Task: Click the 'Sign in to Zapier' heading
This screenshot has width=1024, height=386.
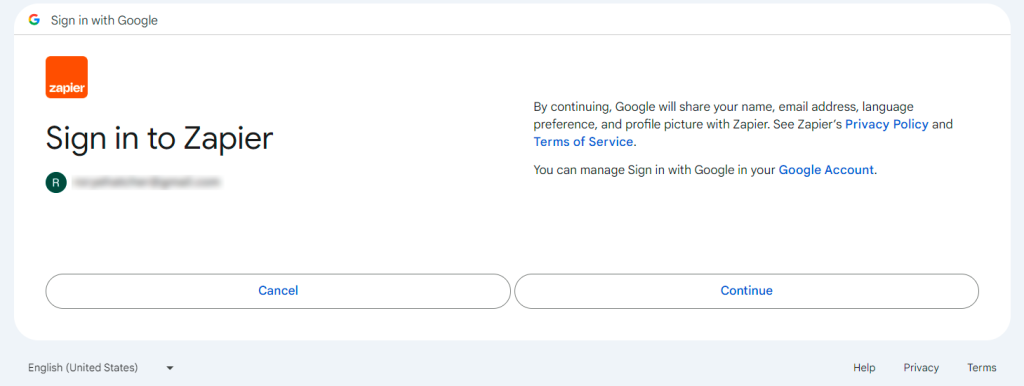Action: [x=159, y=138]
